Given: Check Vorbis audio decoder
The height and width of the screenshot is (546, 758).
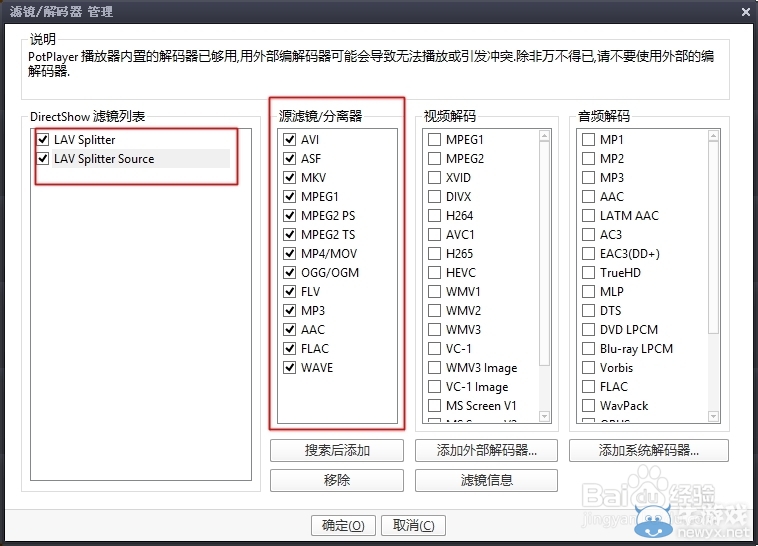Looking at the screenshot, I should 588,368.
